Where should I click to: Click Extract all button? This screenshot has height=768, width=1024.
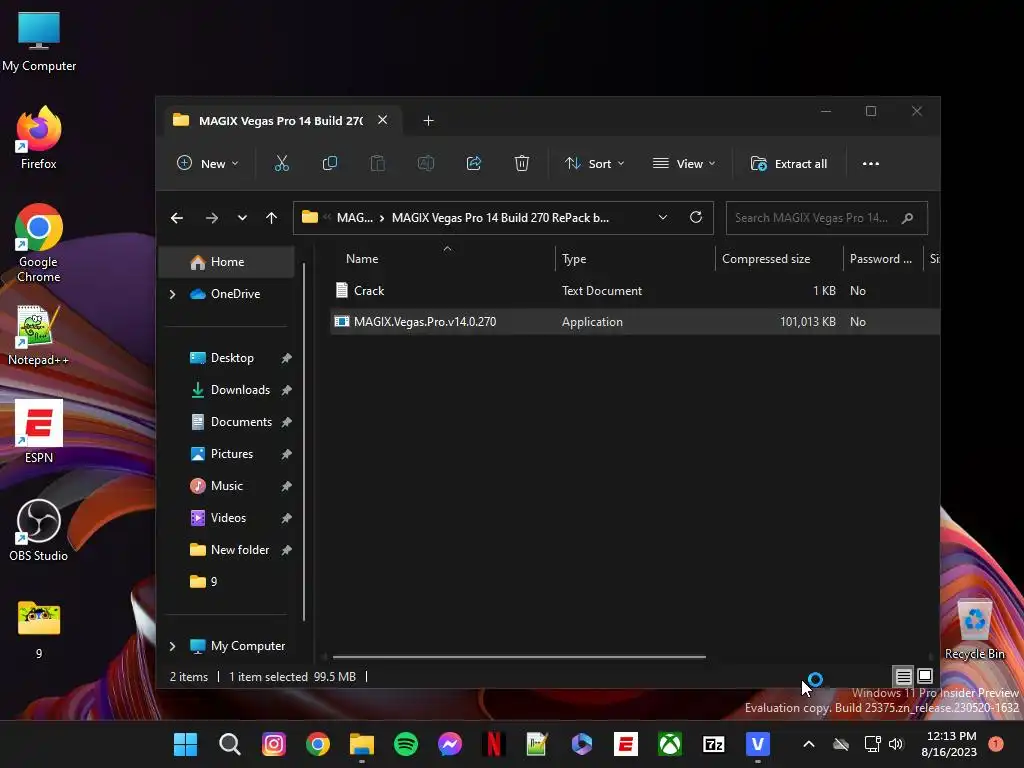[x=789, y=163]
